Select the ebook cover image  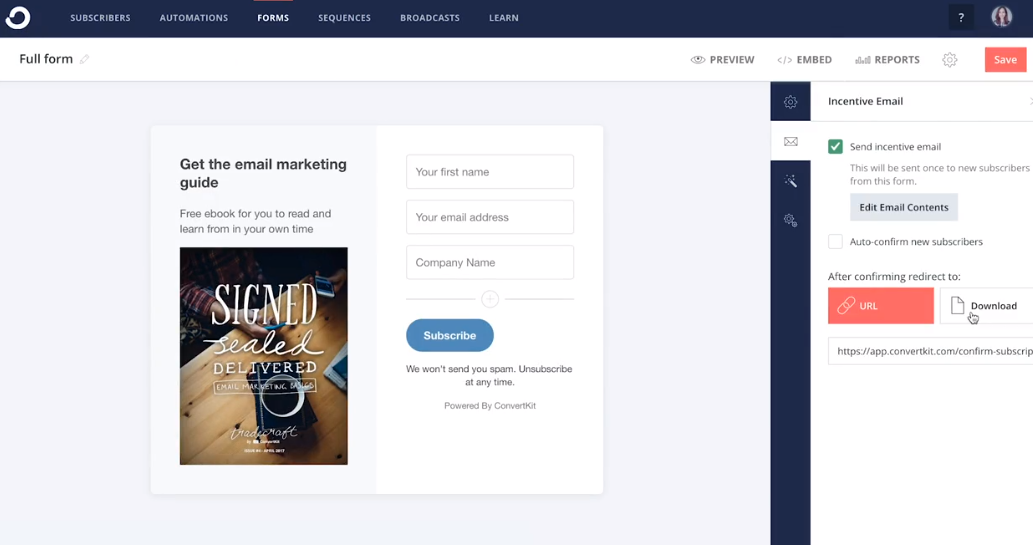(264, 356)
